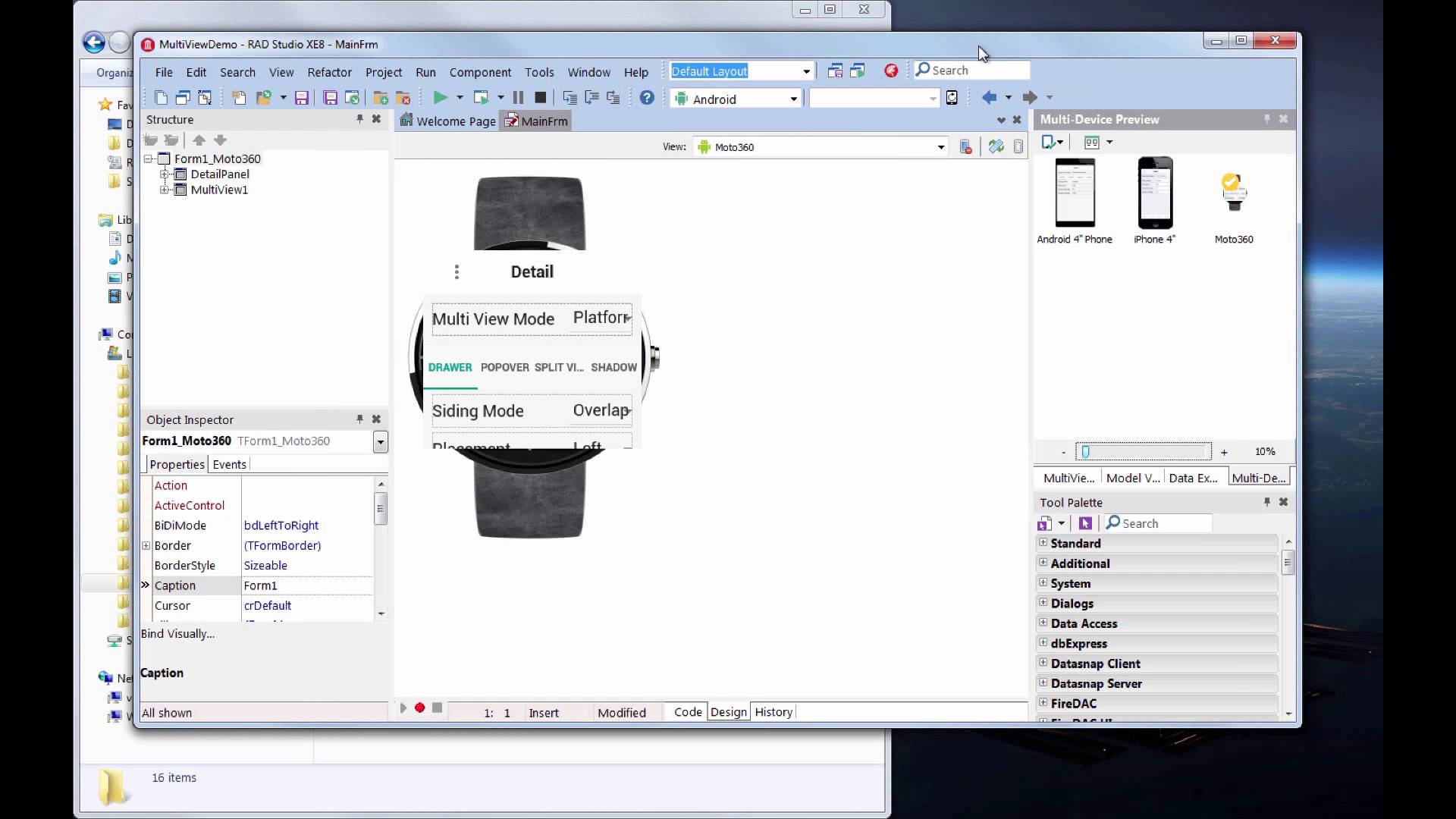Switch to the Model View panel tab
The height and width of the screenshot is (819, 1456).
point(1132,478)
